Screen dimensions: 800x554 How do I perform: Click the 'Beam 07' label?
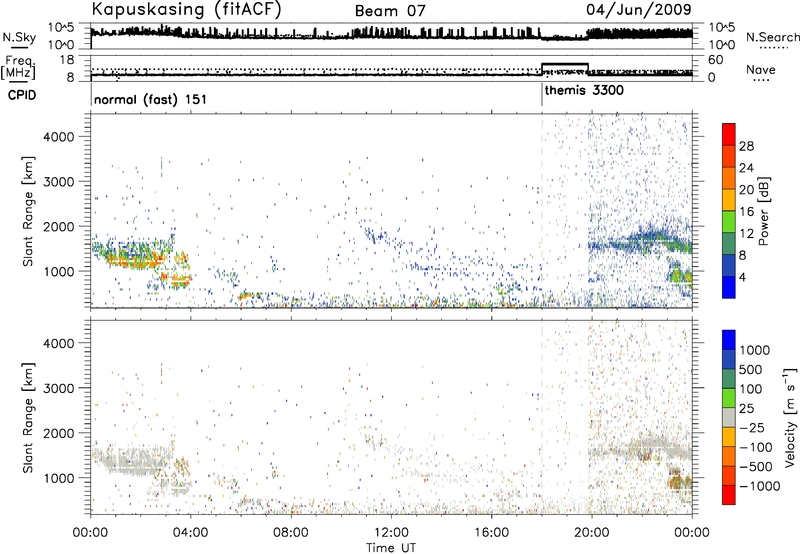390,11
